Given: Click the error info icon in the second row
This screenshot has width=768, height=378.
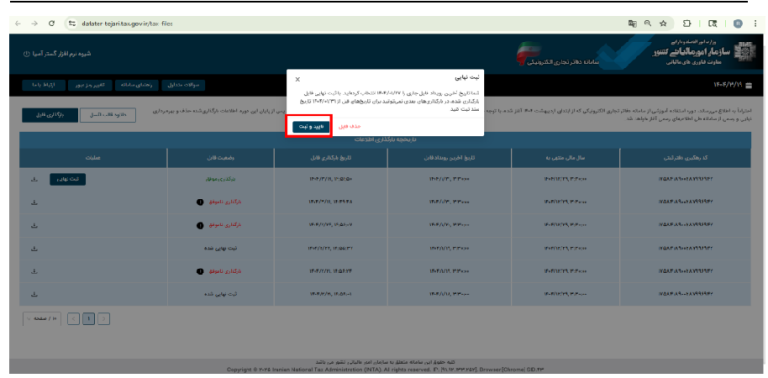Looking at the screenshot, I should pos(200,202).
